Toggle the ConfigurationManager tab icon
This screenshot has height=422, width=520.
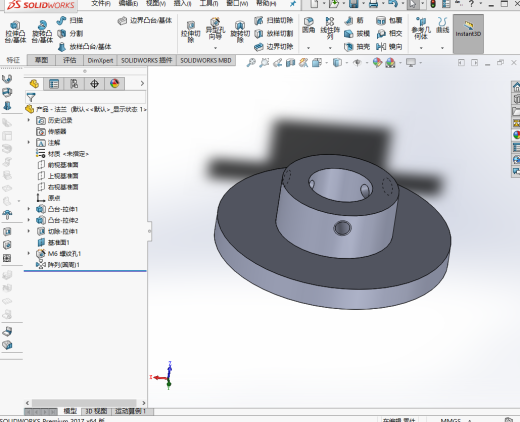click(74, 84)
